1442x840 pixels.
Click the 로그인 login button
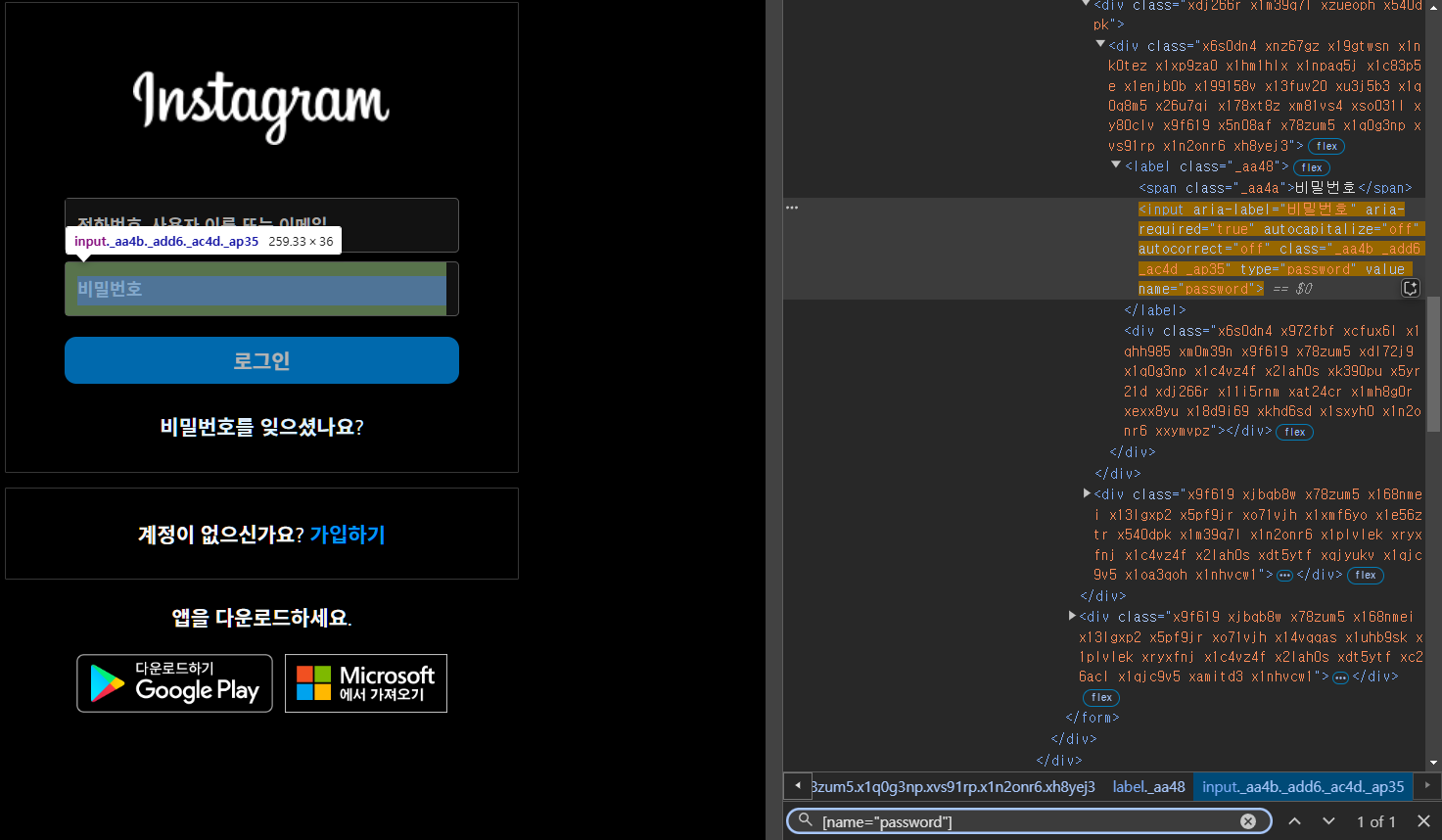(261, 360)
